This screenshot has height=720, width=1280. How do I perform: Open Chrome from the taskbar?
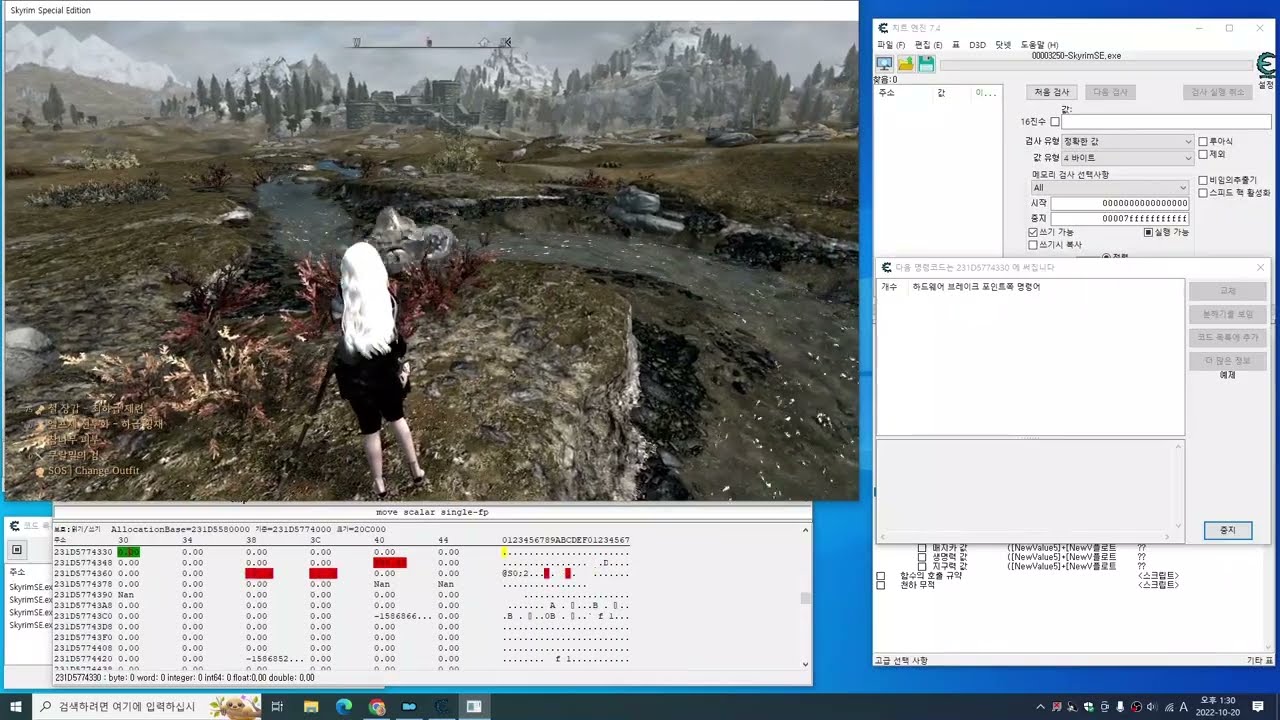coord(376,707)
